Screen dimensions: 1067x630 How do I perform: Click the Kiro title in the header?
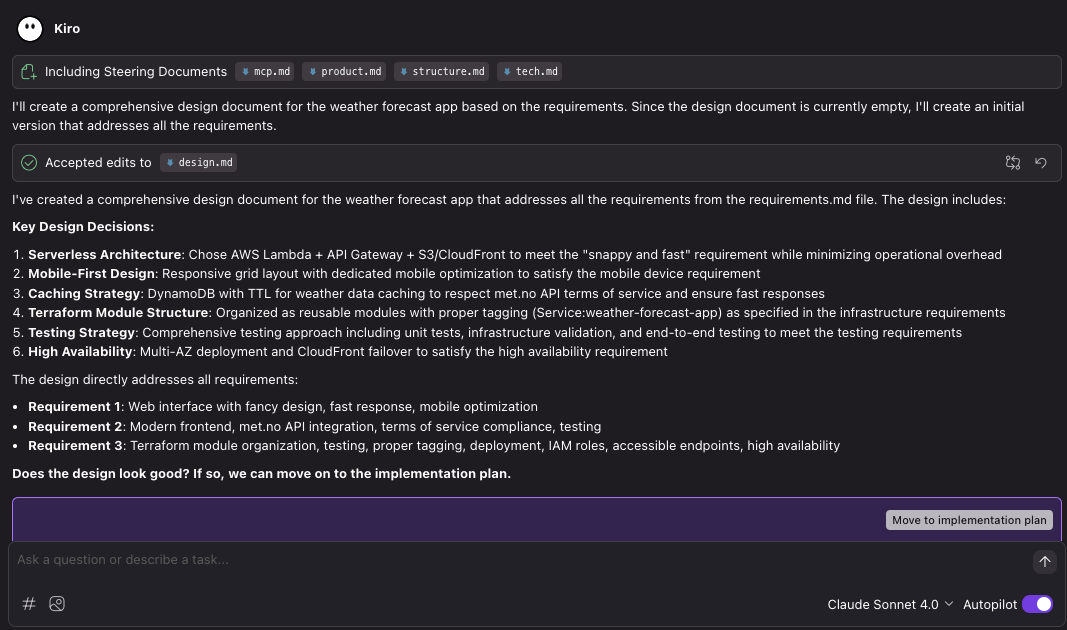65,28
